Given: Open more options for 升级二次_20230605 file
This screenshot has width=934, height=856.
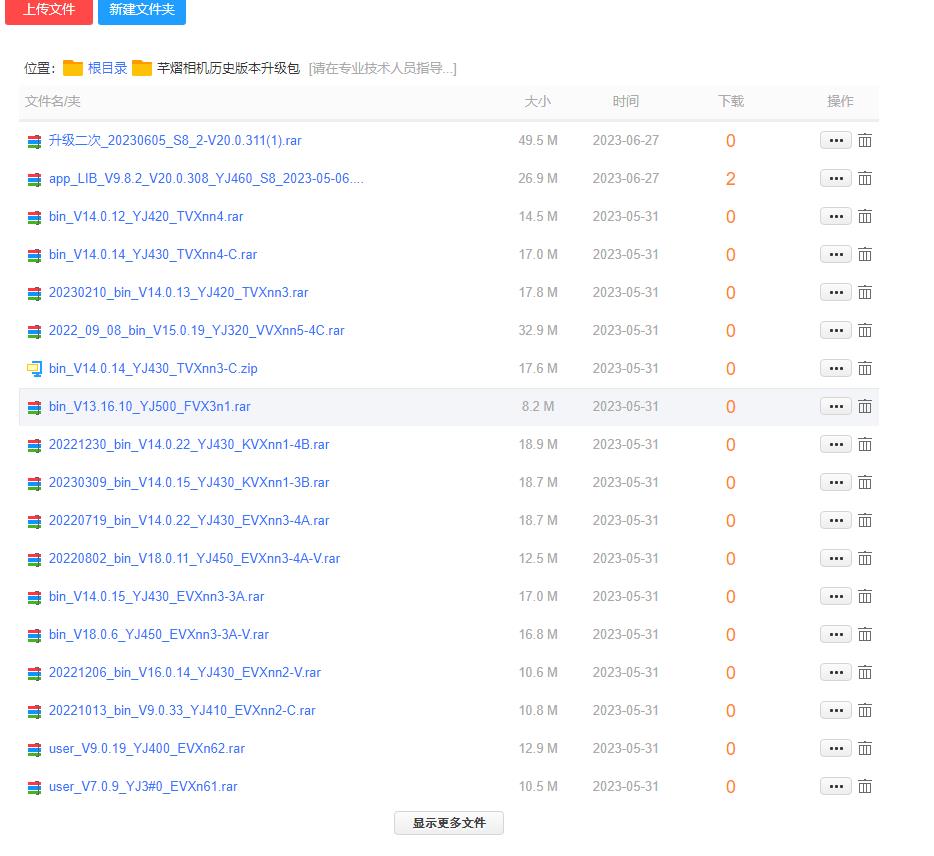Looking at the screenshot, I should click(835, 141).
